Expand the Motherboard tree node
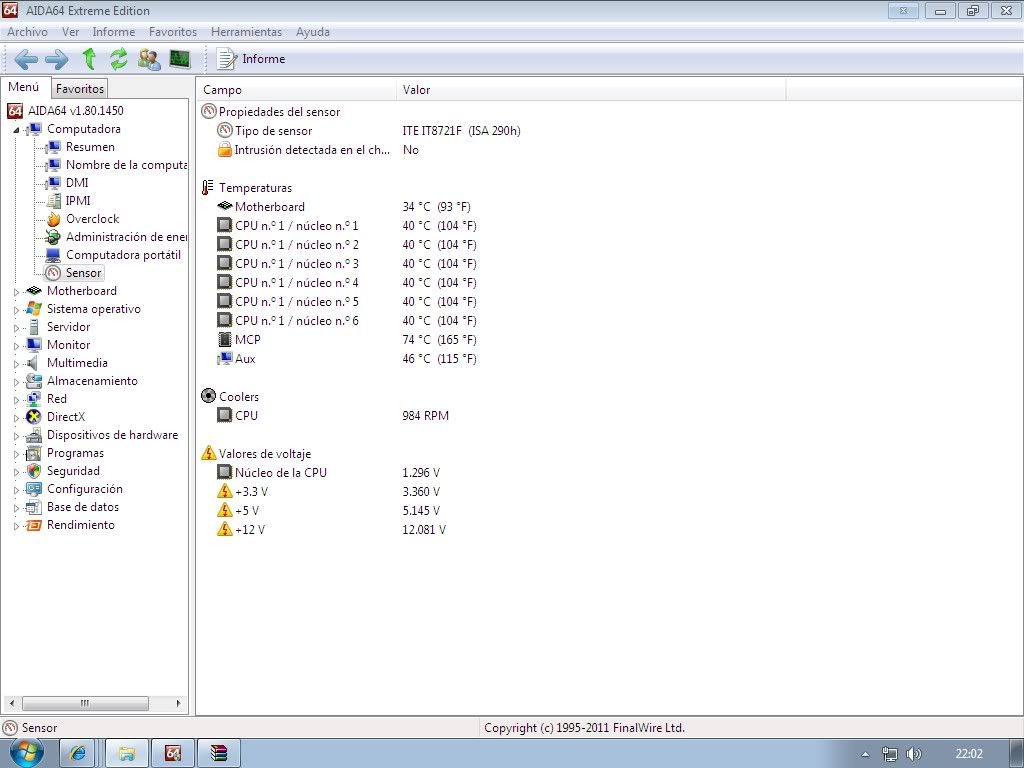 pyautogui.click(x=16, y=292)
